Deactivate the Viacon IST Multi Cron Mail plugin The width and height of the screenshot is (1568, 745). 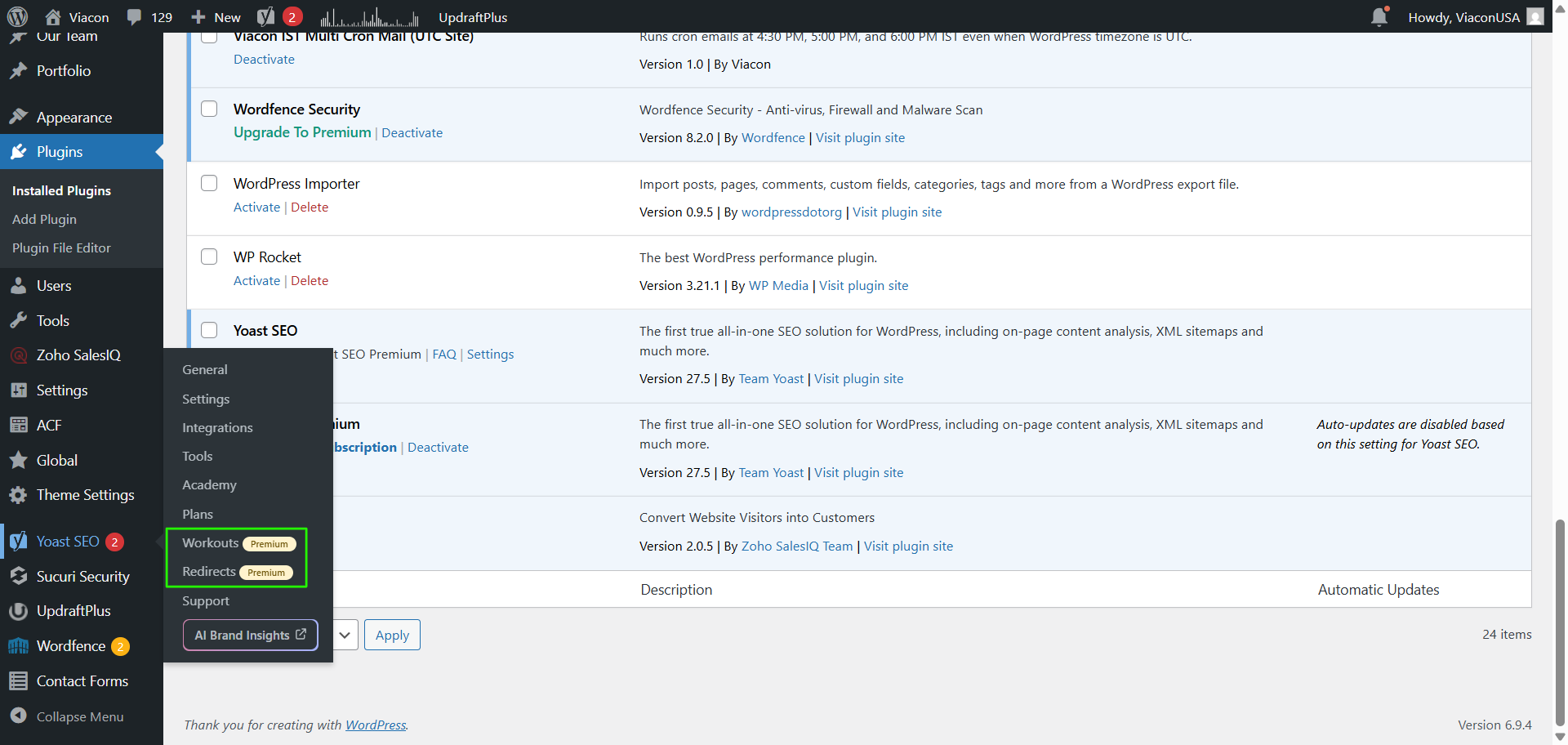pos(264,59)
